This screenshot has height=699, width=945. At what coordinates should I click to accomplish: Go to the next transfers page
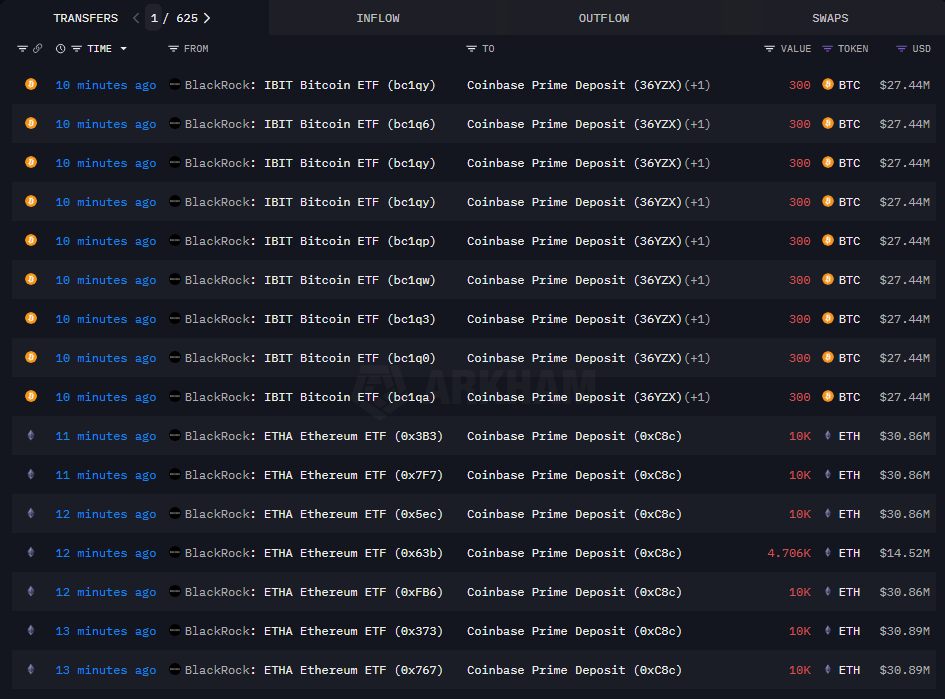[x=207, y=18]
